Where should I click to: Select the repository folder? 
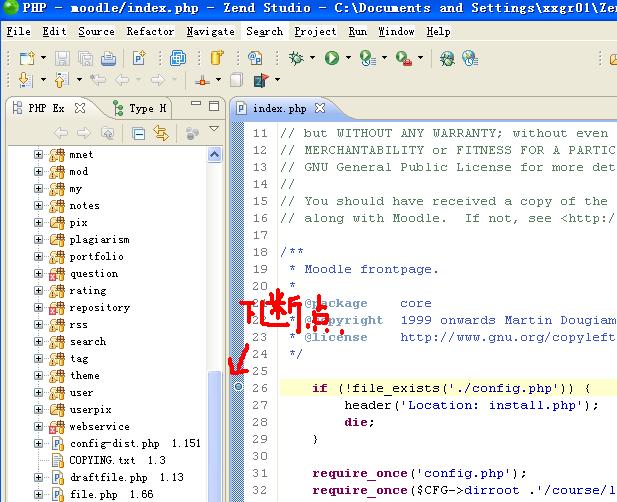click(x=100, y=308)
